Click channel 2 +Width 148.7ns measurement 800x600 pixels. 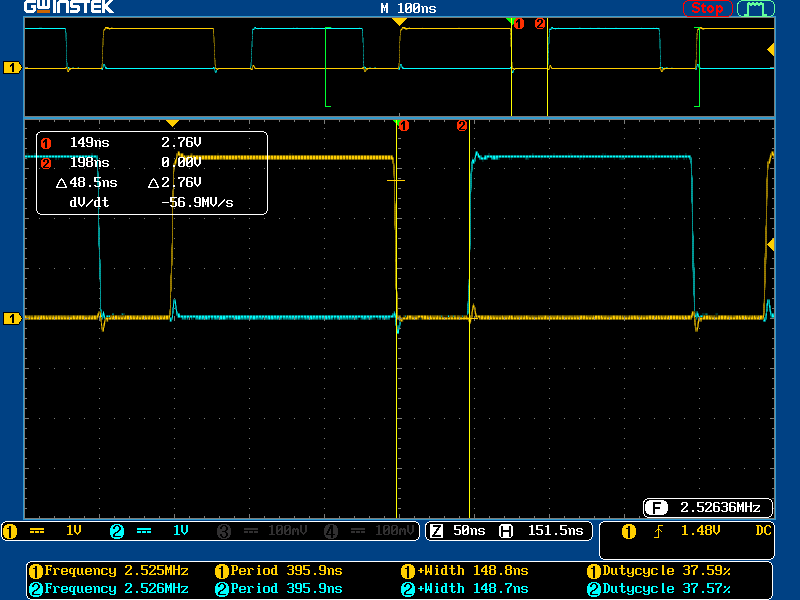pos(465,589)
